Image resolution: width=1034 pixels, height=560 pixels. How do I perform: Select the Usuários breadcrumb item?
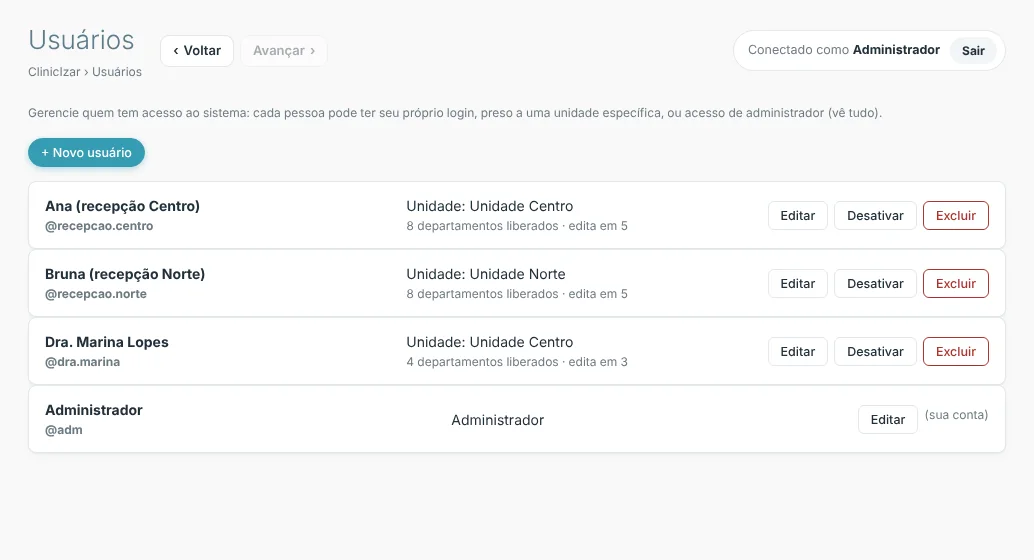point(117,72)
